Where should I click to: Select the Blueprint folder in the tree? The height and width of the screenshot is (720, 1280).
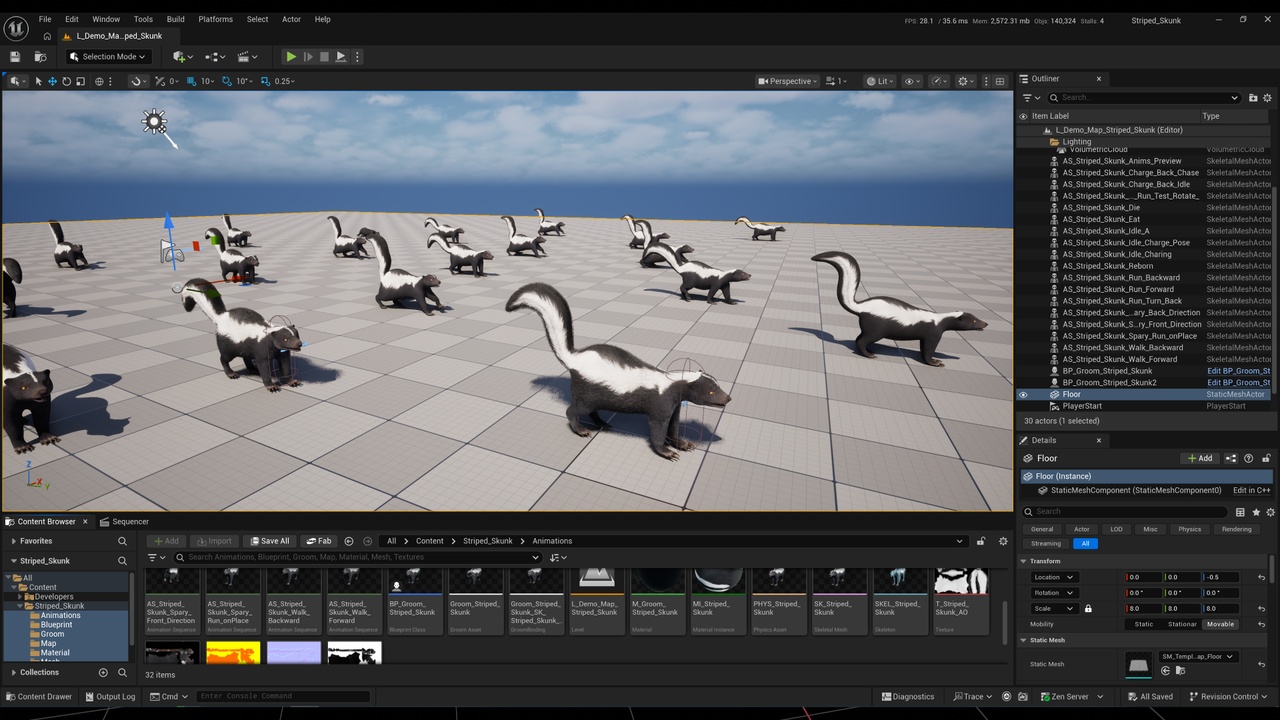pyautogui.click(x=56, y=625)
